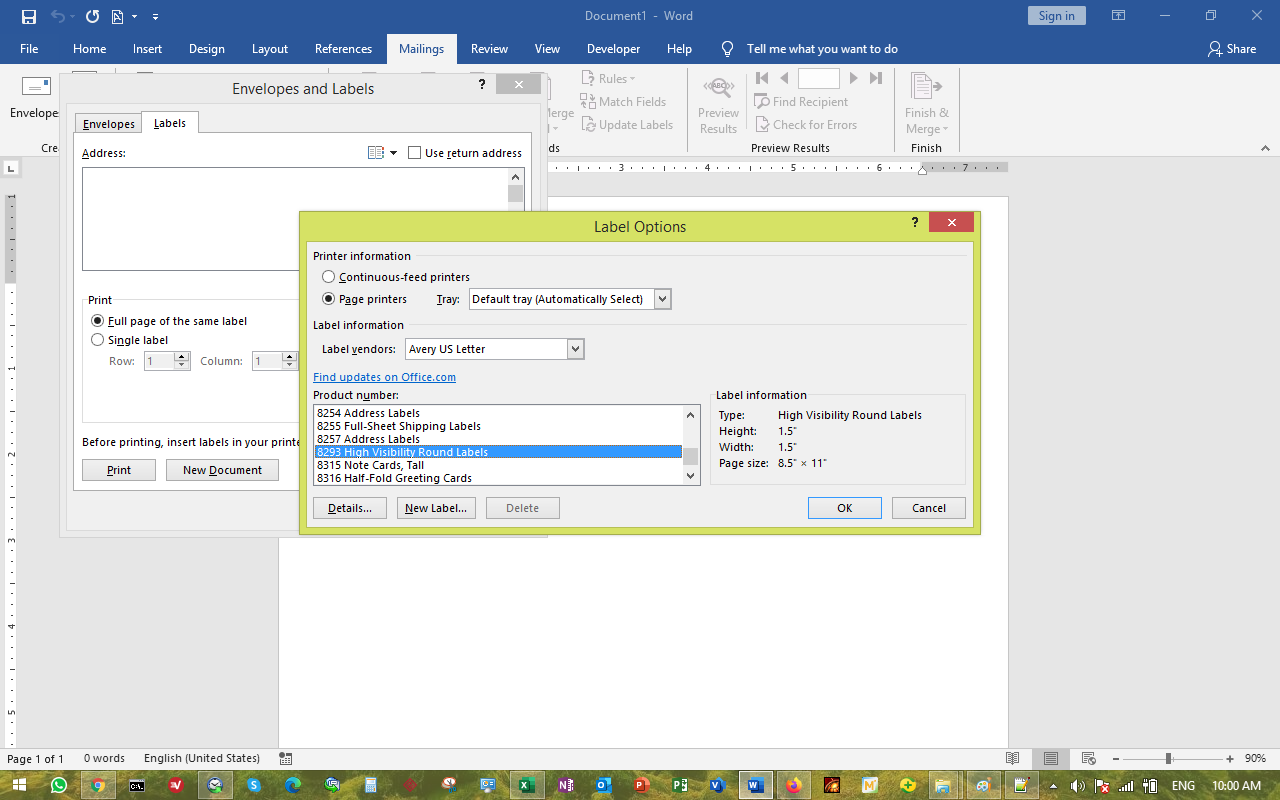
Task: Select Page printers radio button
Action: pos(329,299)
